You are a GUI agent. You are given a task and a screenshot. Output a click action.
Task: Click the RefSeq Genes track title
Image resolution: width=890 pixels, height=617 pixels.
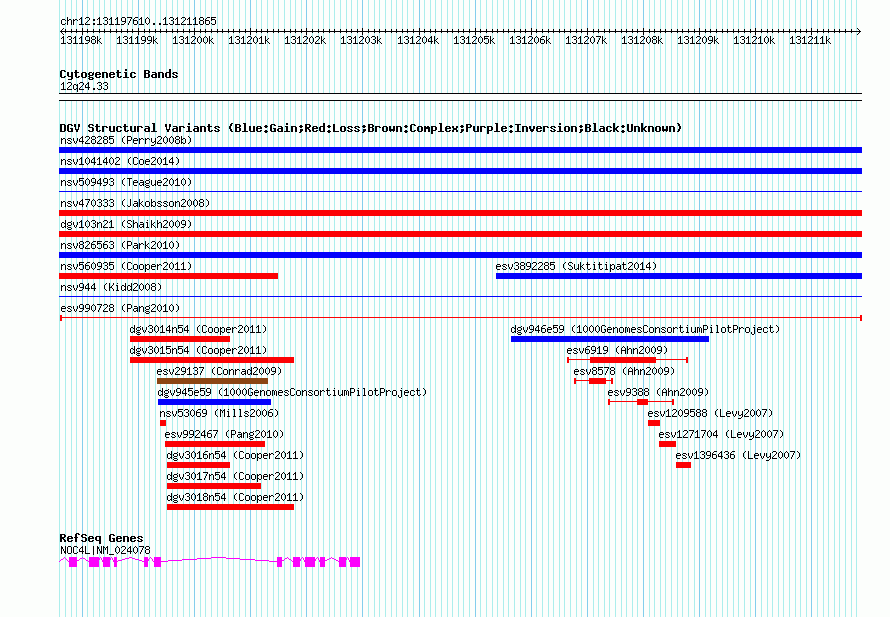(101, 538)
